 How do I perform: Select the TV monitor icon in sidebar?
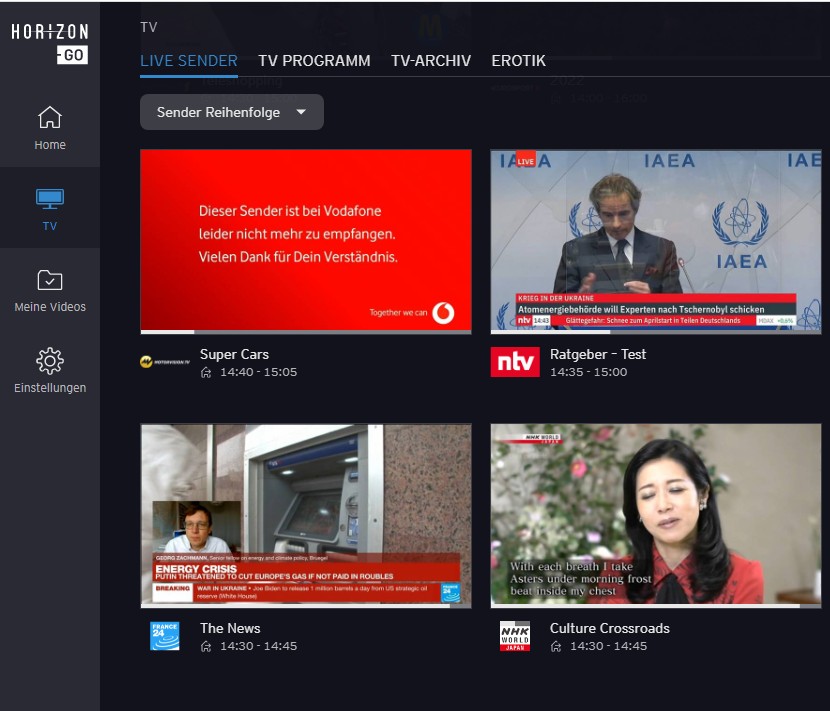pos(50,199)
